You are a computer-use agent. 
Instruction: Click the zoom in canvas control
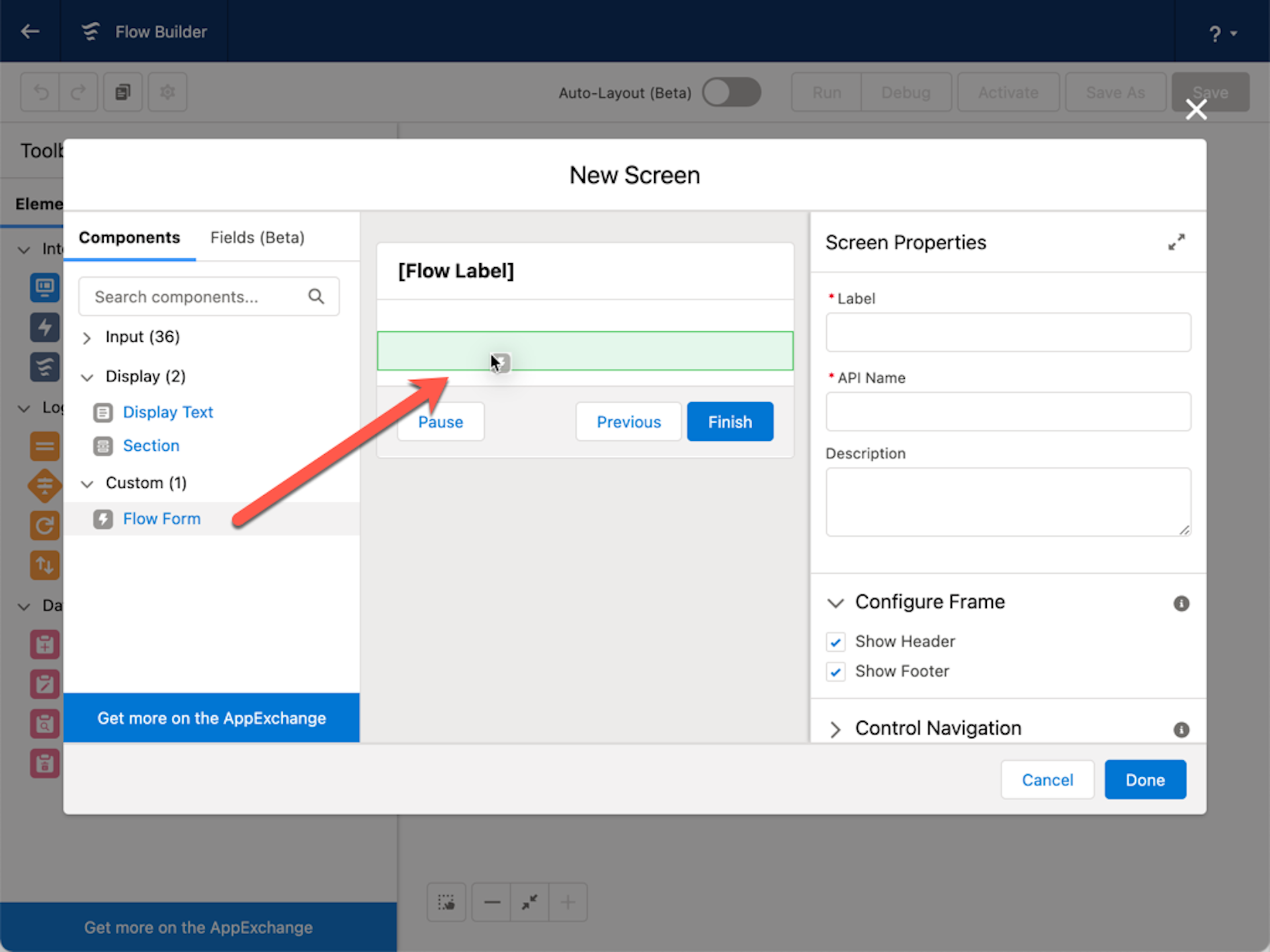click(568, 902)
